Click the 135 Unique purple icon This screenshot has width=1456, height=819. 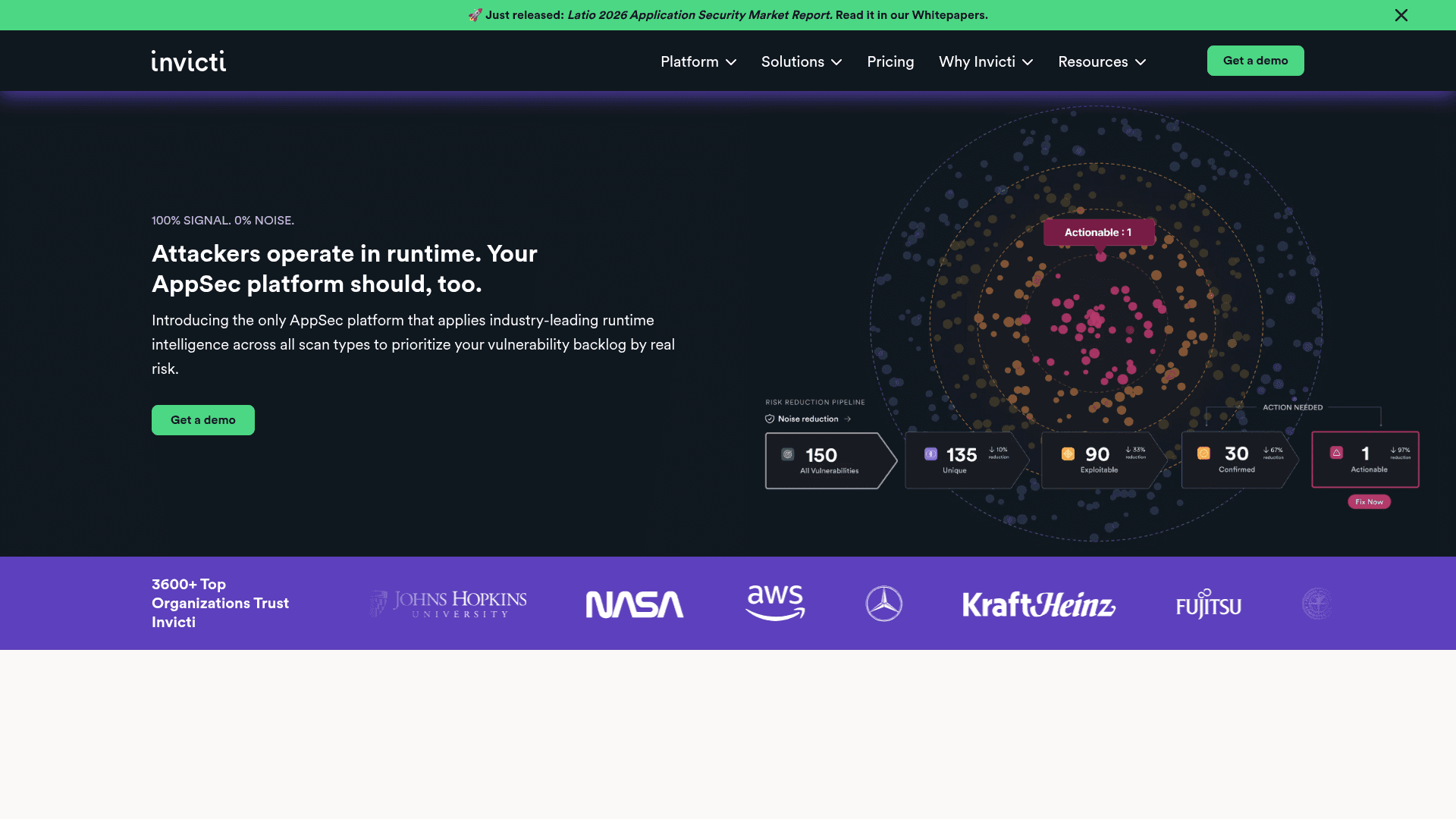[x=930, y=453]
